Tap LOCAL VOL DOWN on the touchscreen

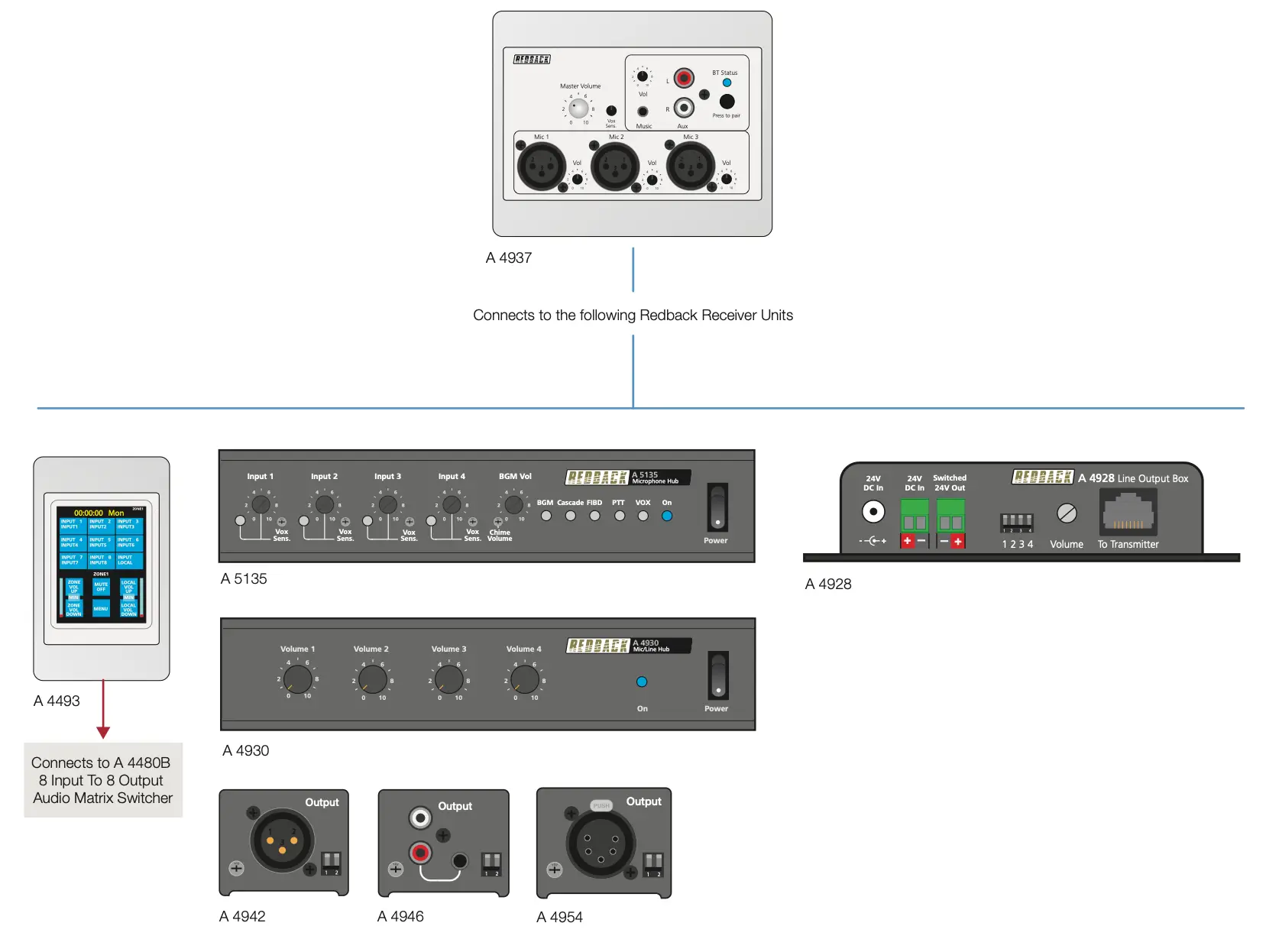[x=128, y=609]
